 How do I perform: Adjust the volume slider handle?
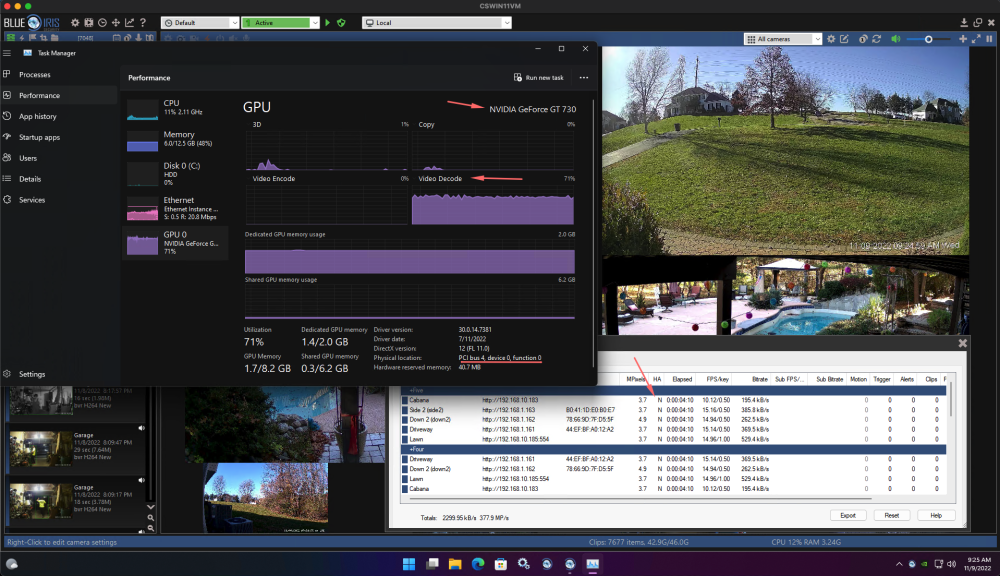(929, 39)
